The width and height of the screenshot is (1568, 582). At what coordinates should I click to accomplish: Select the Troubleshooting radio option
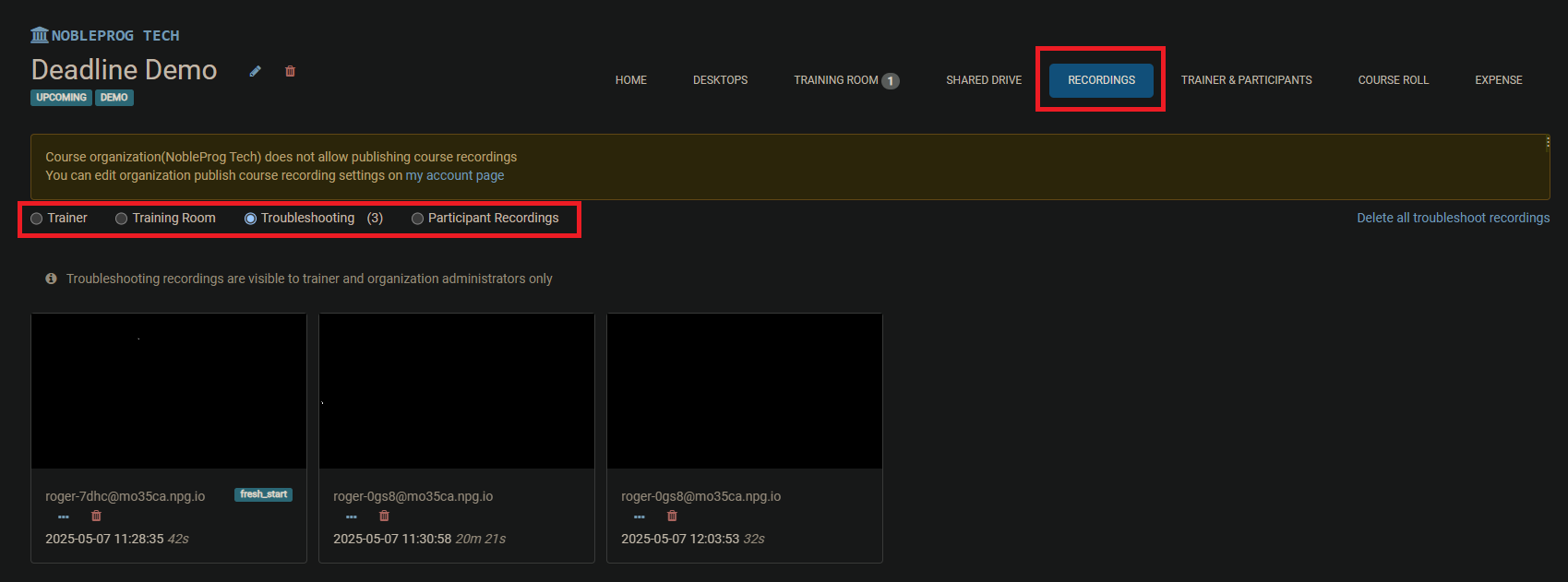pyautogui.click(x=250, y=219)
